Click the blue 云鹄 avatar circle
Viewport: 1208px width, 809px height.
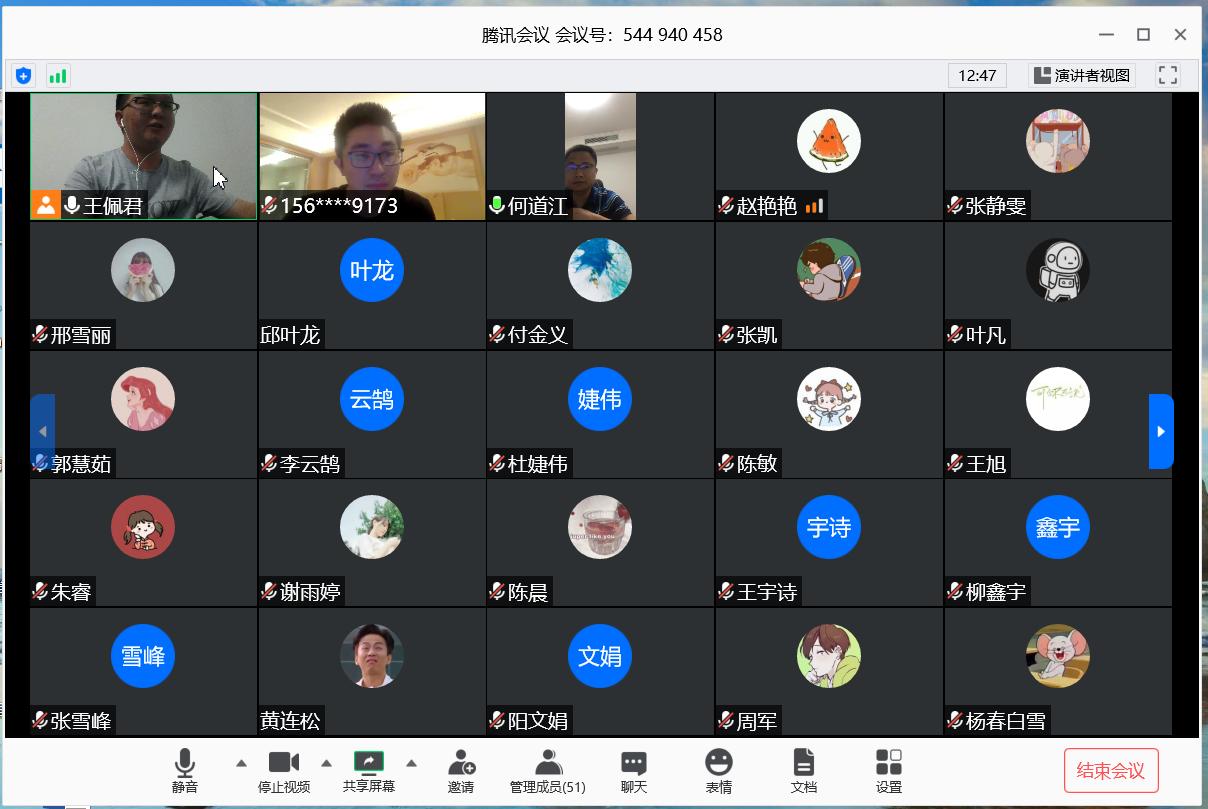(372, 399)
